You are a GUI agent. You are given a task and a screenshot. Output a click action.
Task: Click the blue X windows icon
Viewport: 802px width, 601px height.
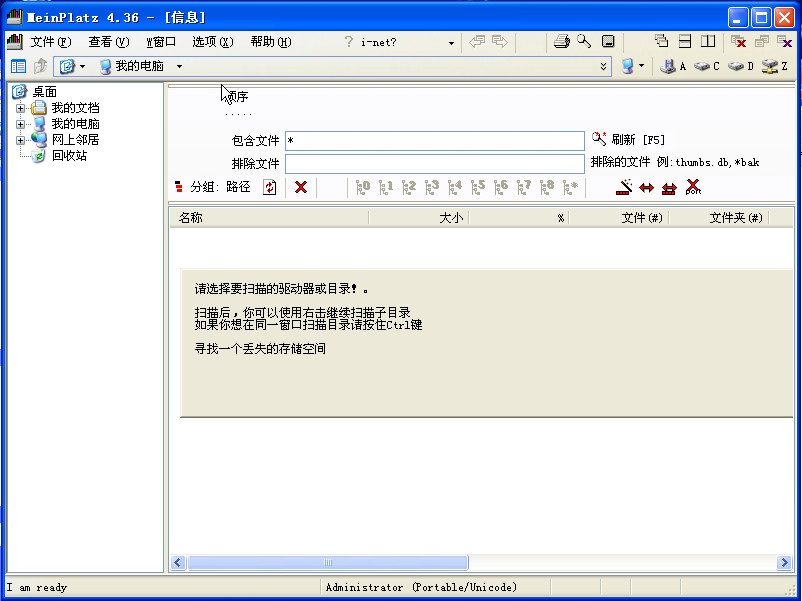point(784,41)
